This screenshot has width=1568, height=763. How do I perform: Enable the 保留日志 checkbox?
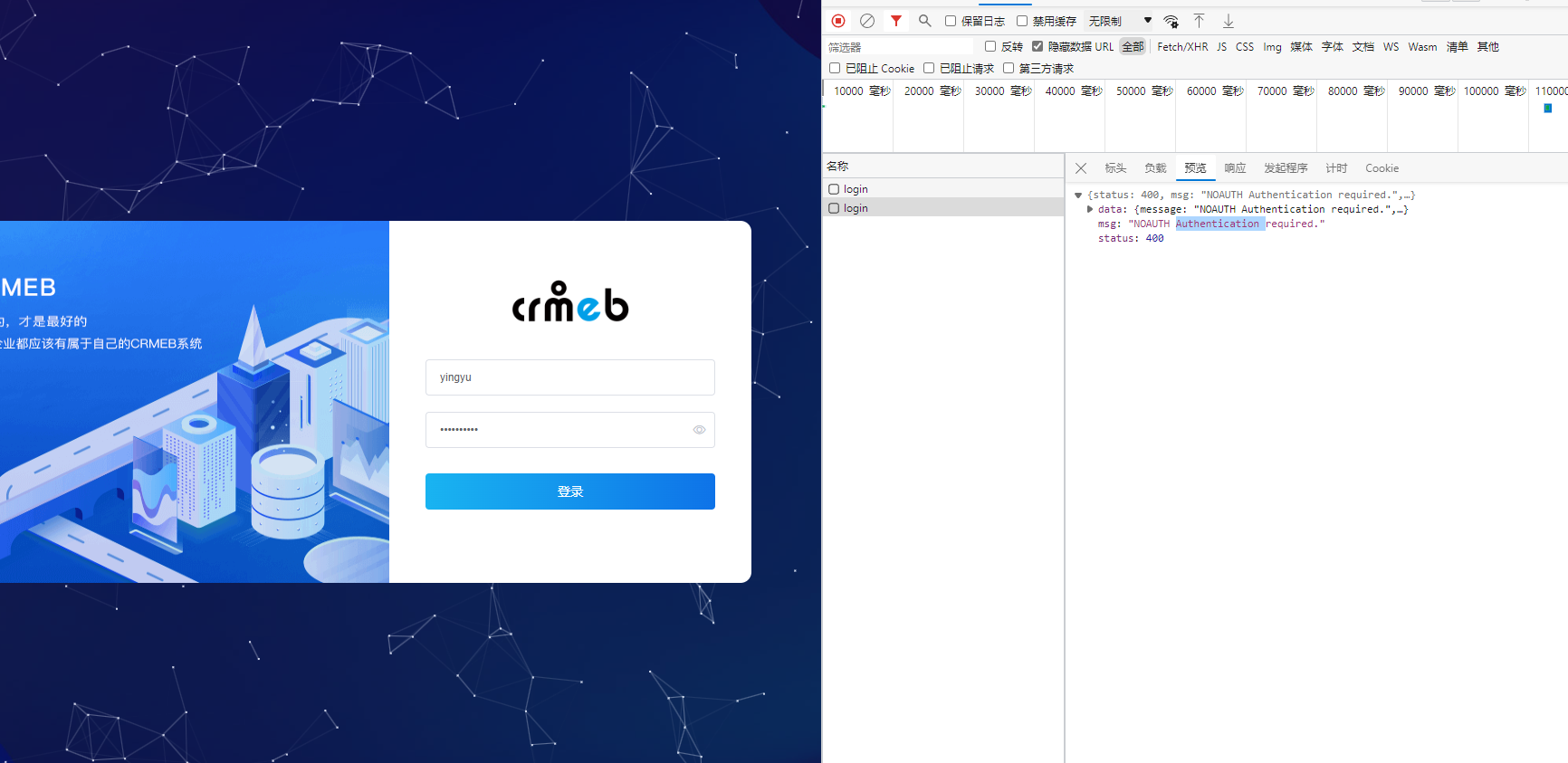[951, 21]
